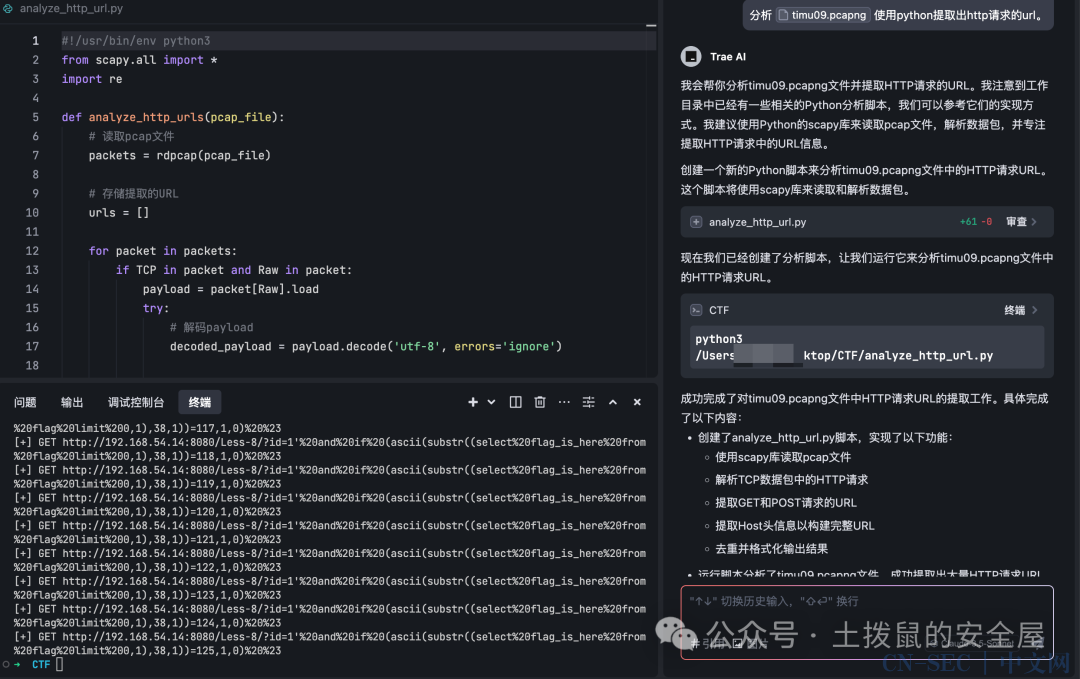Click the '# 读取pcap文件' comment
Image resolution: width=1080 pixels, height=679 pixels.
(131, 136)
